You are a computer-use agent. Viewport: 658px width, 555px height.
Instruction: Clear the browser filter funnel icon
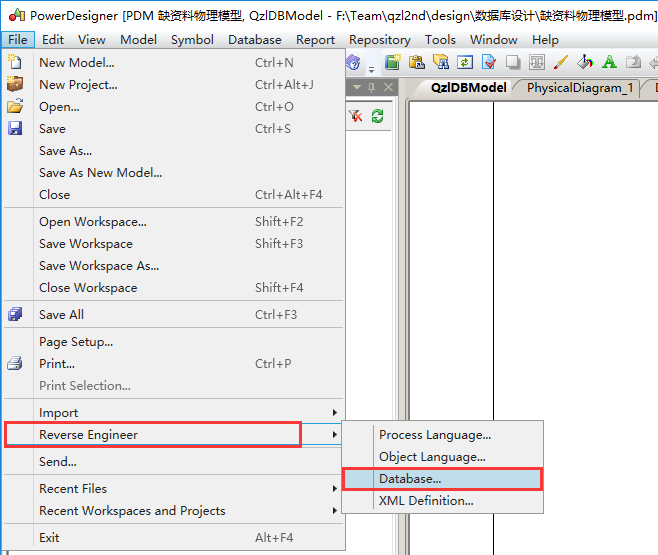point(355,116)
